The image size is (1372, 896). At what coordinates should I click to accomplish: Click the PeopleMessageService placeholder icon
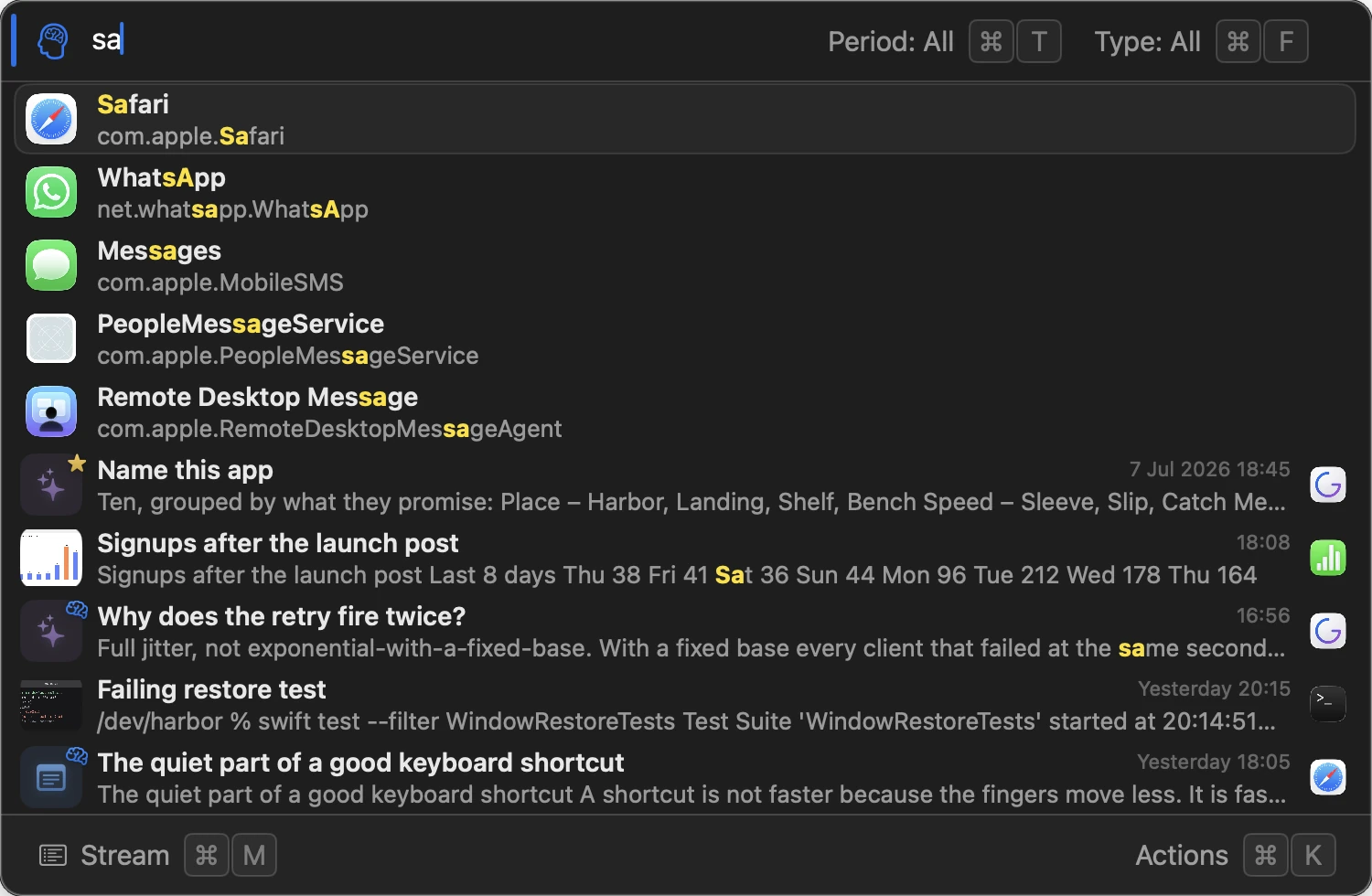click(51, 338)
